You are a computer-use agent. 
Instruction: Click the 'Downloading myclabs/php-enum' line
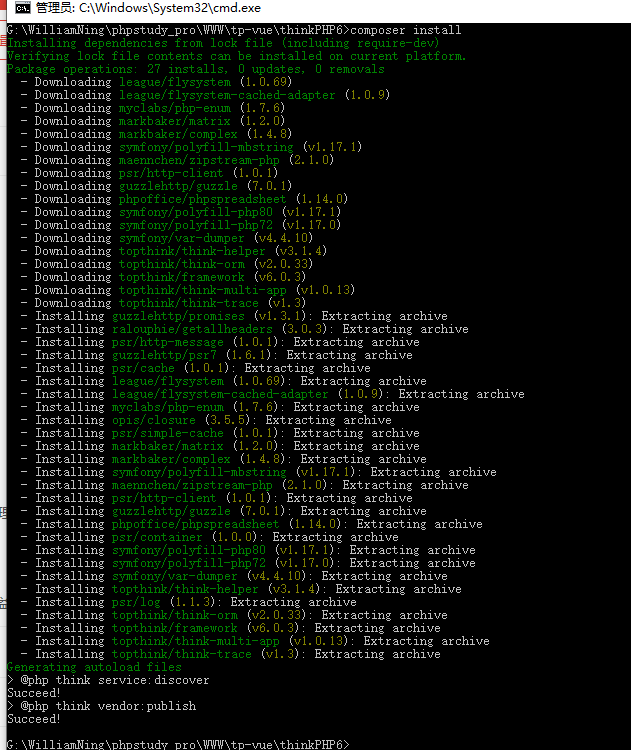coord(153,108)
